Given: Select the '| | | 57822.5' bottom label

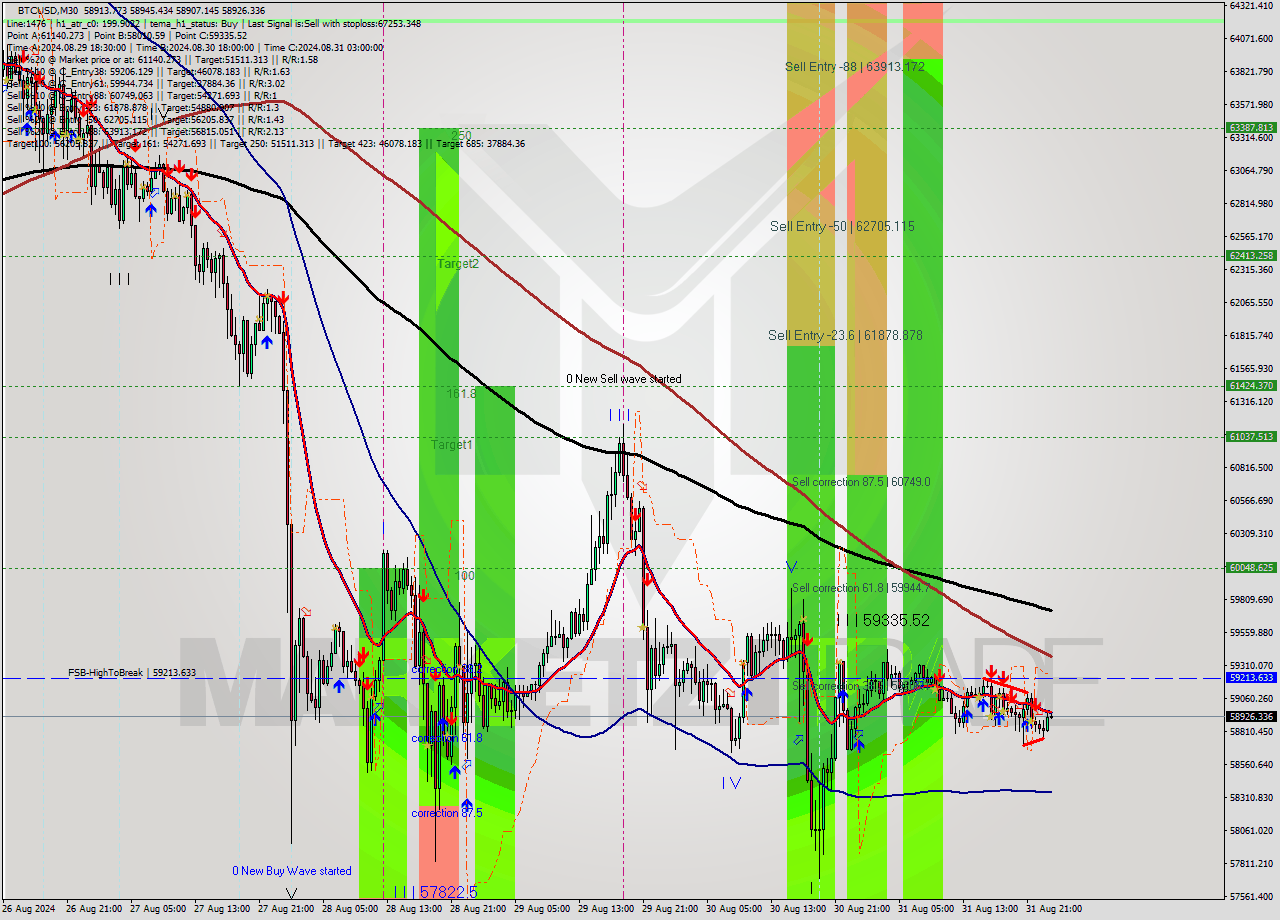Looking at the screenshot, I should coord(435,891).
